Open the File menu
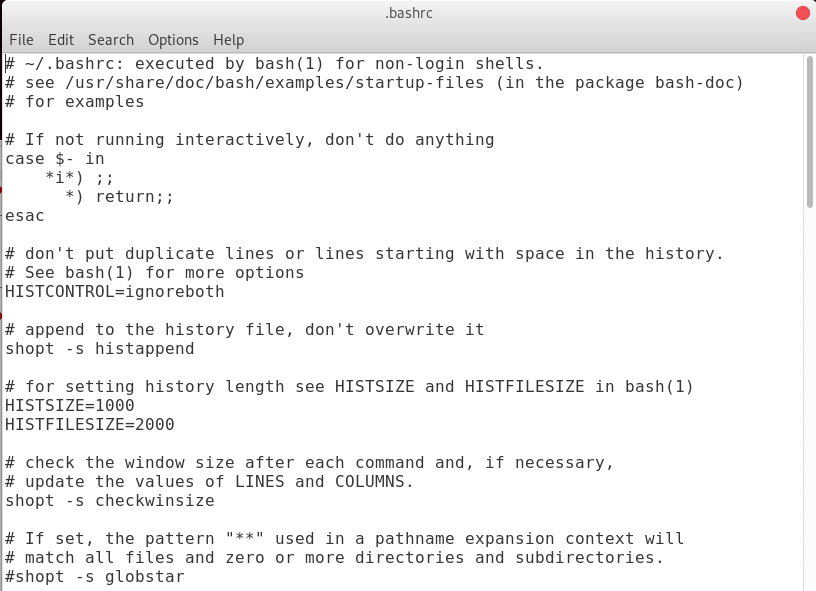816x591 pixels. click(21, 40)
